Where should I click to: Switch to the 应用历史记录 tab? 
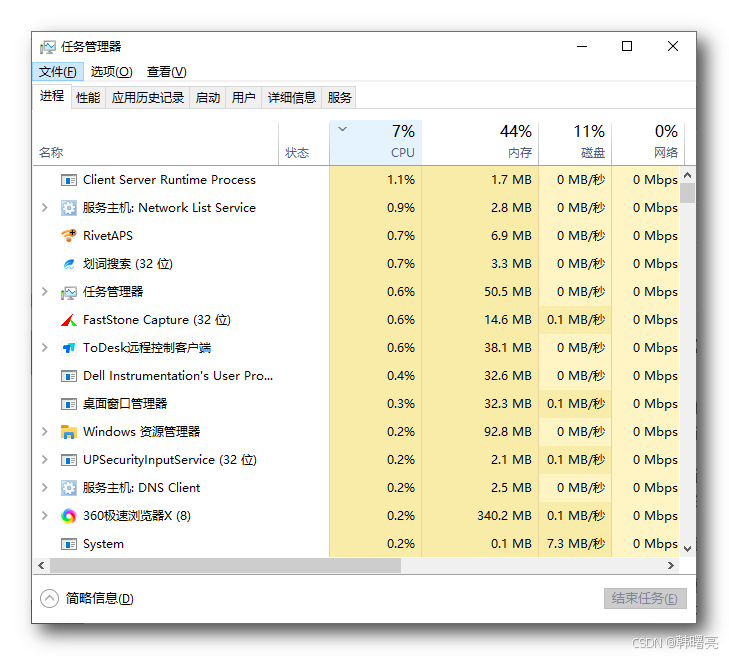click(x=148, y=98)
